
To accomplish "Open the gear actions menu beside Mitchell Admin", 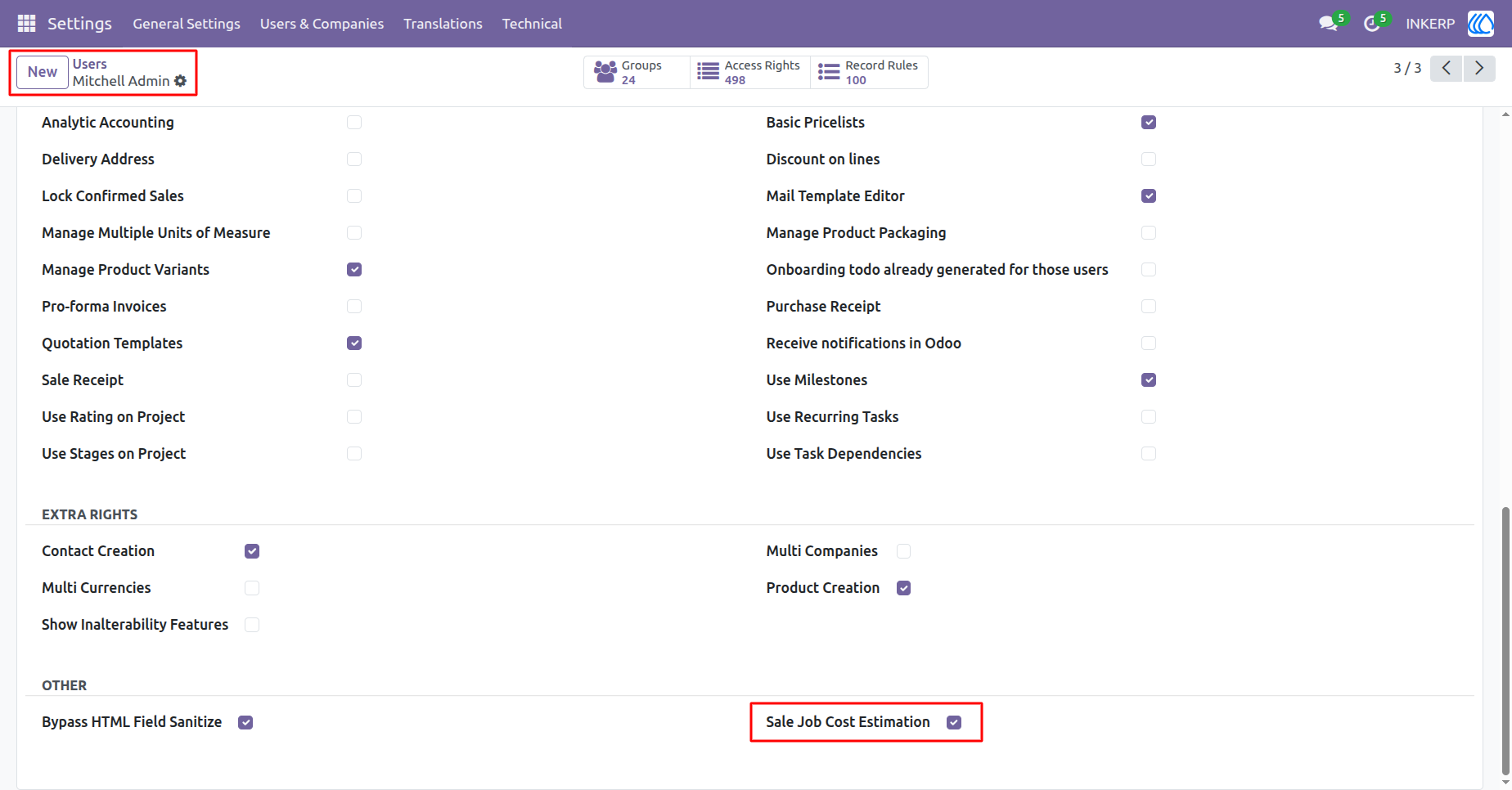I will [x=180, y=81].
